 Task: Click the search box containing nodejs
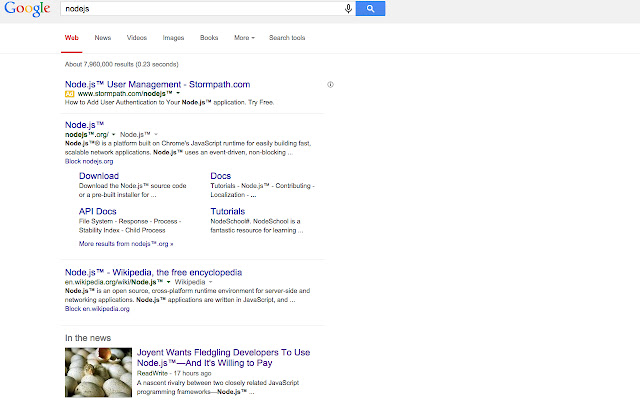coord(200,9)
